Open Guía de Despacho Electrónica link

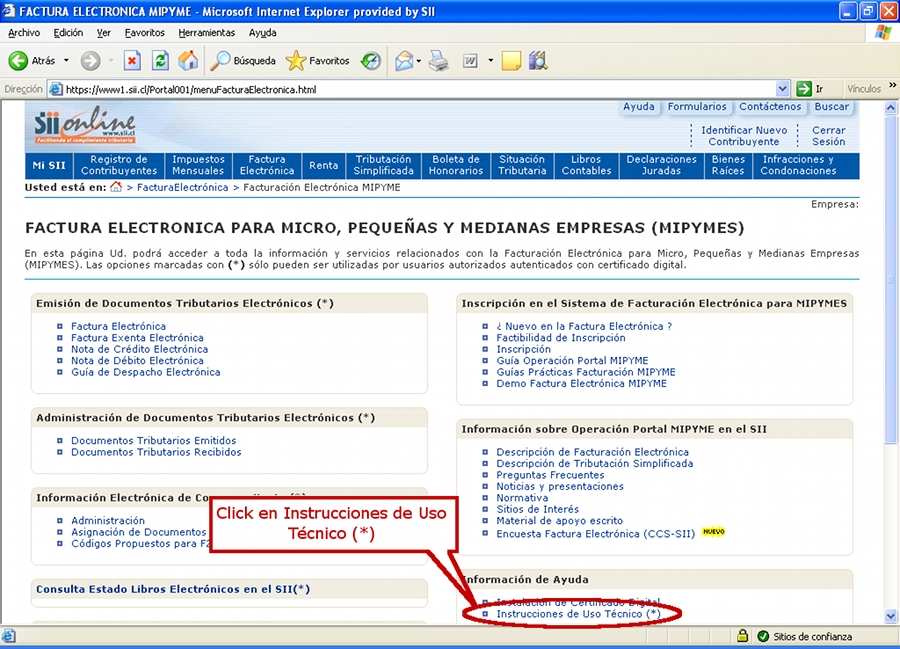tap(145, 372)
